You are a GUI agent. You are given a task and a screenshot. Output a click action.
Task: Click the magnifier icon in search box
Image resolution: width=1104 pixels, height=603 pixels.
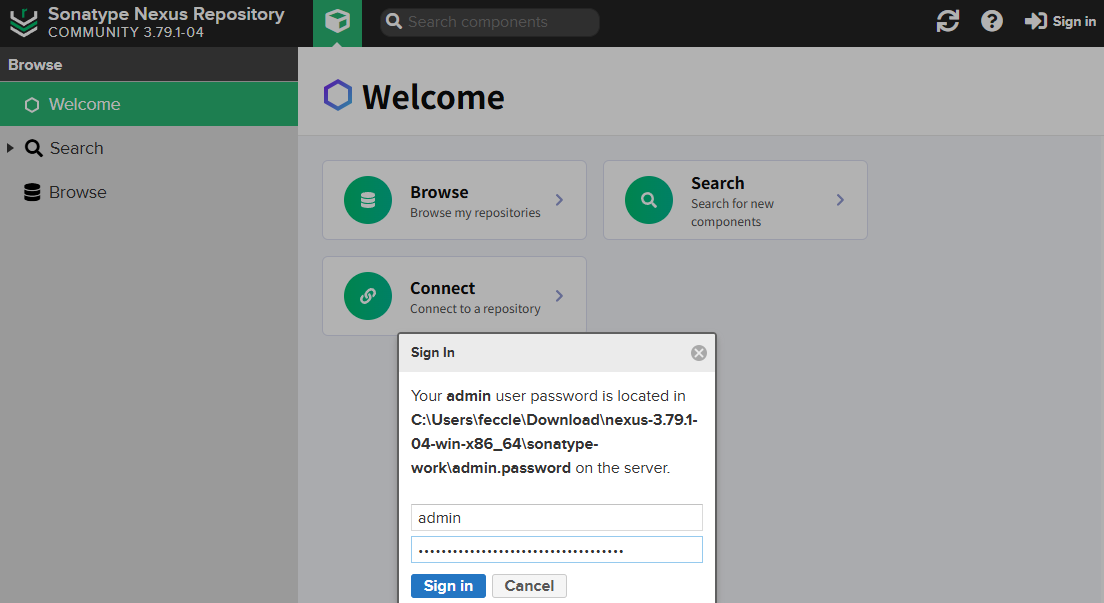pos(394,22)
